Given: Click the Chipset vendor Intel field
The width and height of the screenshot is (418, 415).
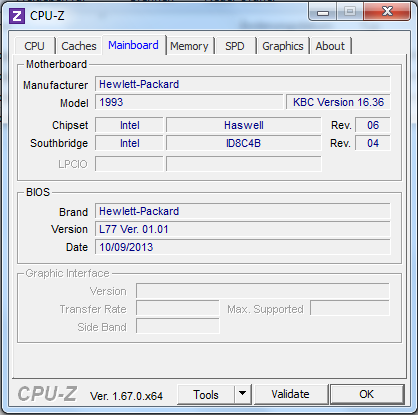Looking at the screenshot, I should tap(129, 125).
